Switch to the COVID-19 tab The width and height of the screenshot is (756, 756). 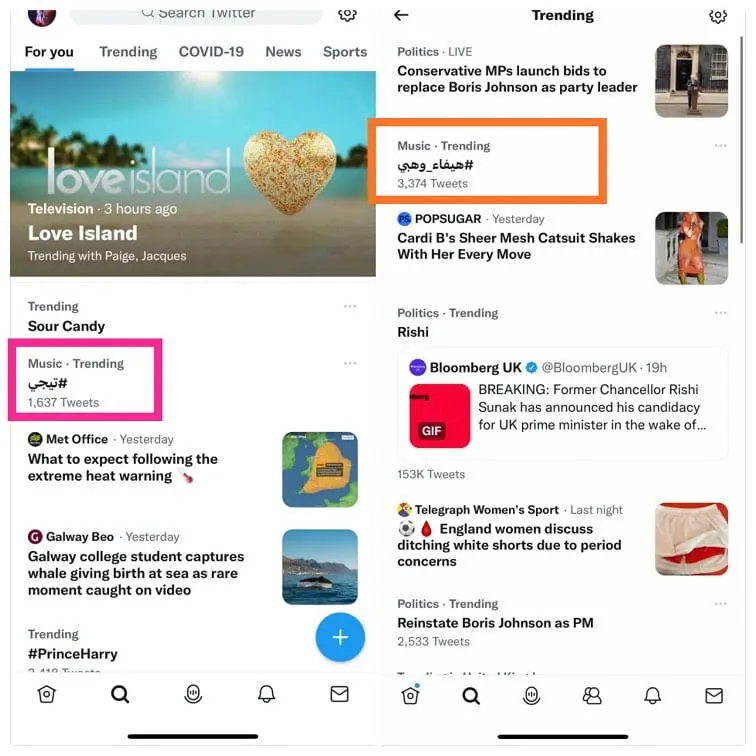[211, 52]
